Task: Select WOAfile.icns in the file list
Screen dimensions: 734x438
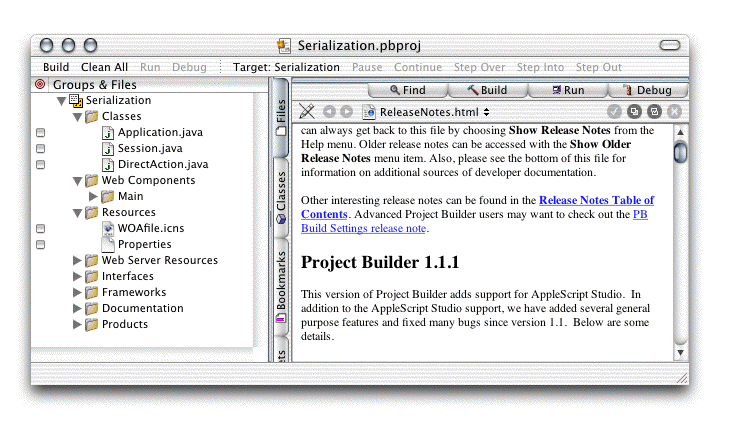Action: (x=151, y=228)
